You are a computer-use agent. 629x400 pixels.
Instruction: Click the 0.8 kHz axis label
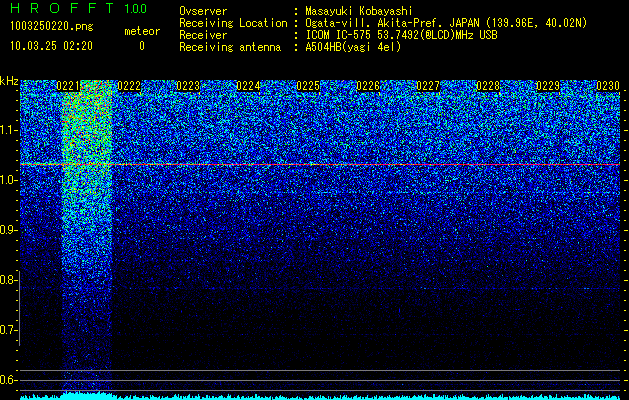(x=9, y=280)
